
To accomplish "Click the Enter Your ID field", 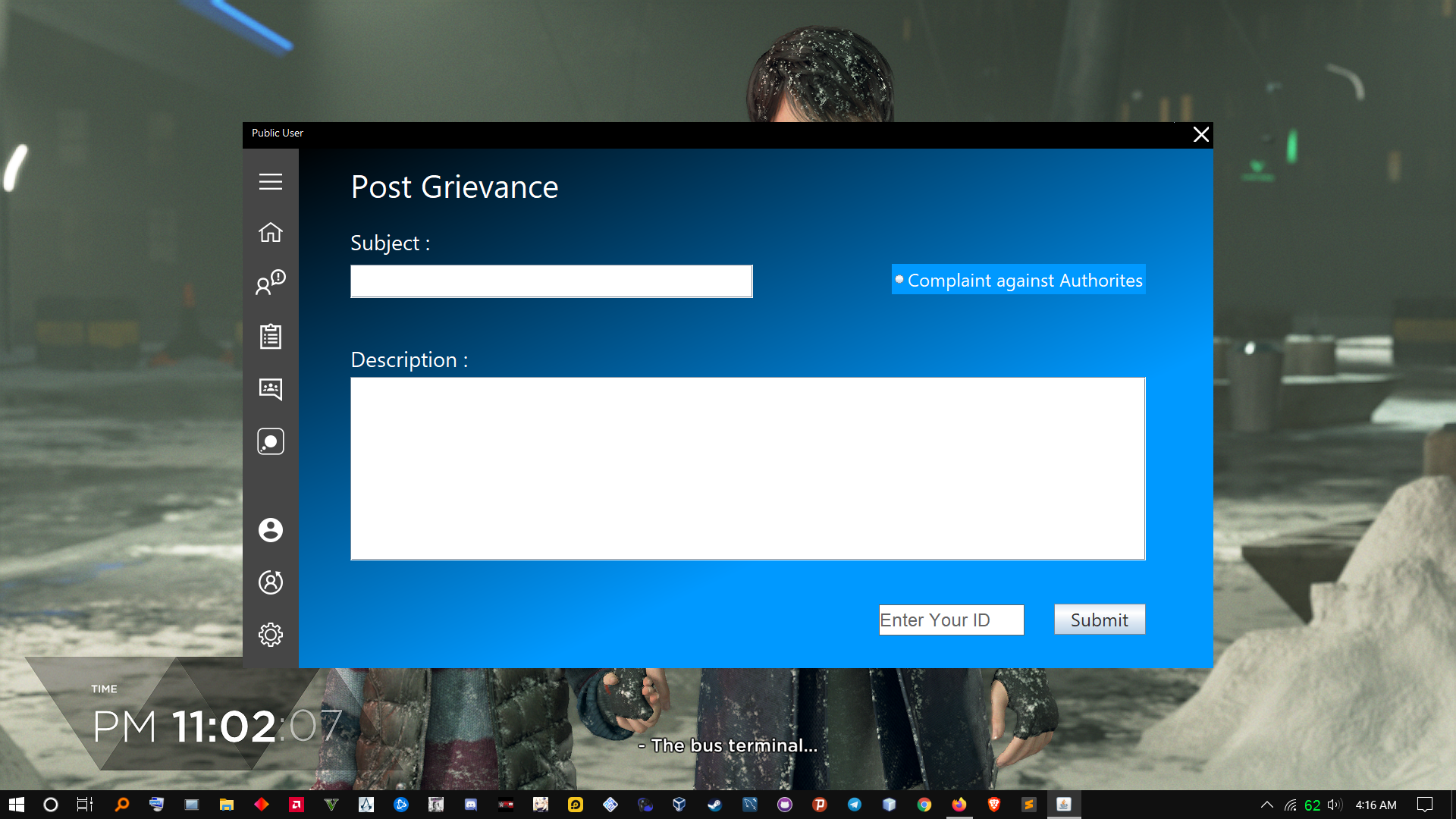I will (951, 620).
